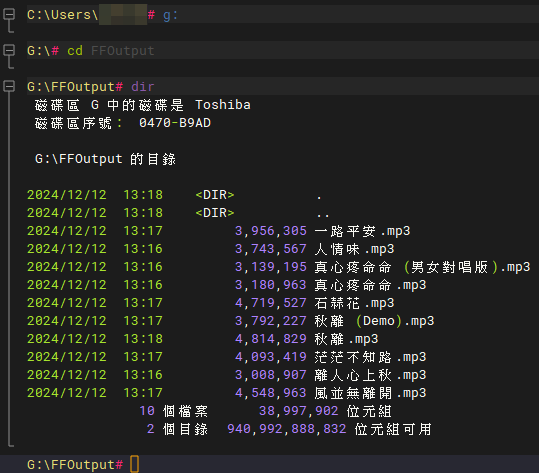Screen dimensions: 539x473
Task: Click file name '離人心上秋.mp3'
Action: click(370, 375)
